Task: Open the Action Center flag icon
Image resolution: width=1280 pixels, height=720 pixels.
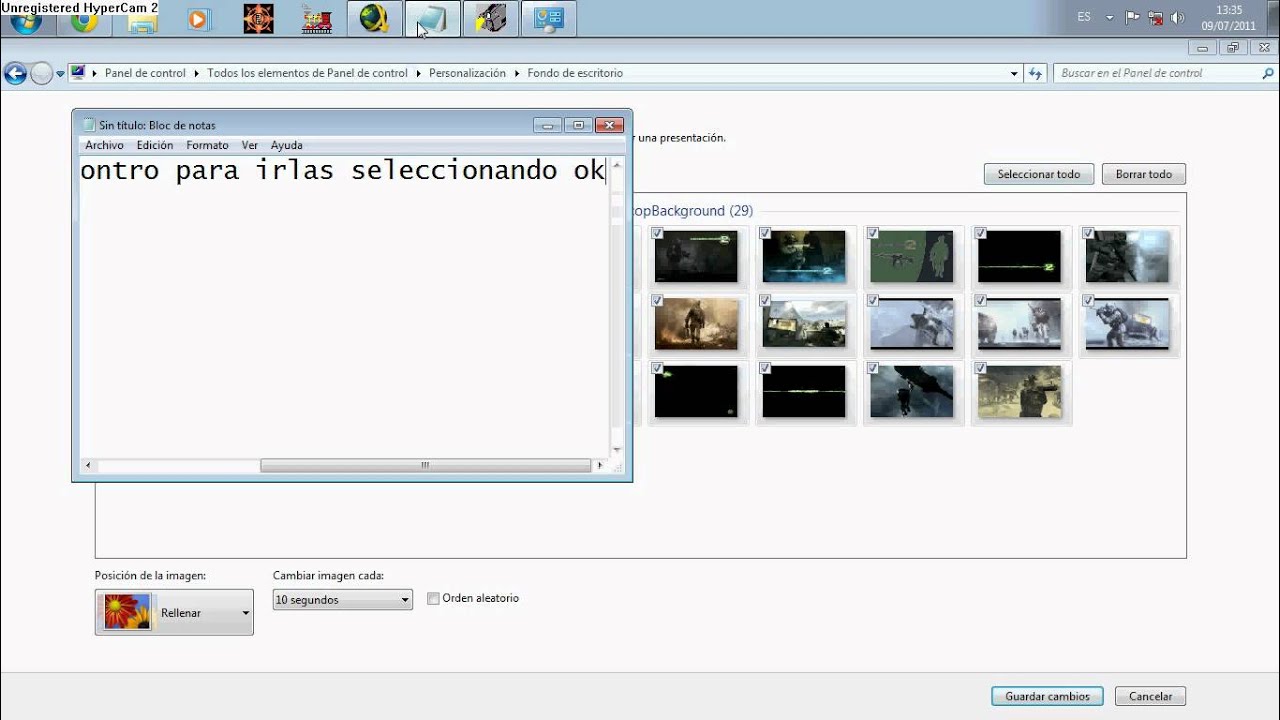Action: click(x=1133, y=17)
